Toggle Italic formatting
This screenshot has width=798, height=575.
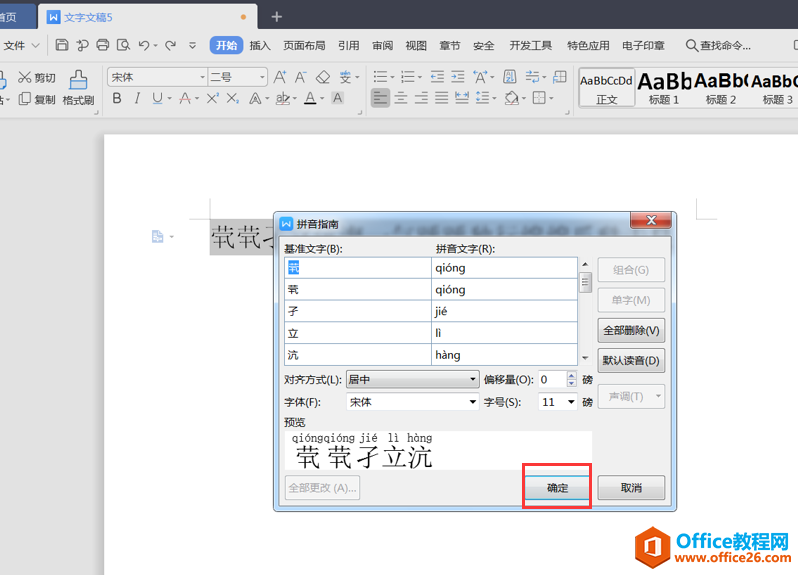[x=137, y=98]
